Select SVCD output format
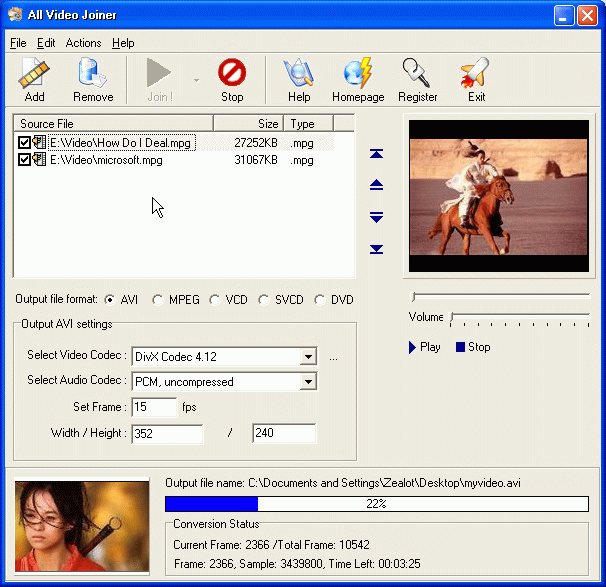 click(264, 300)
